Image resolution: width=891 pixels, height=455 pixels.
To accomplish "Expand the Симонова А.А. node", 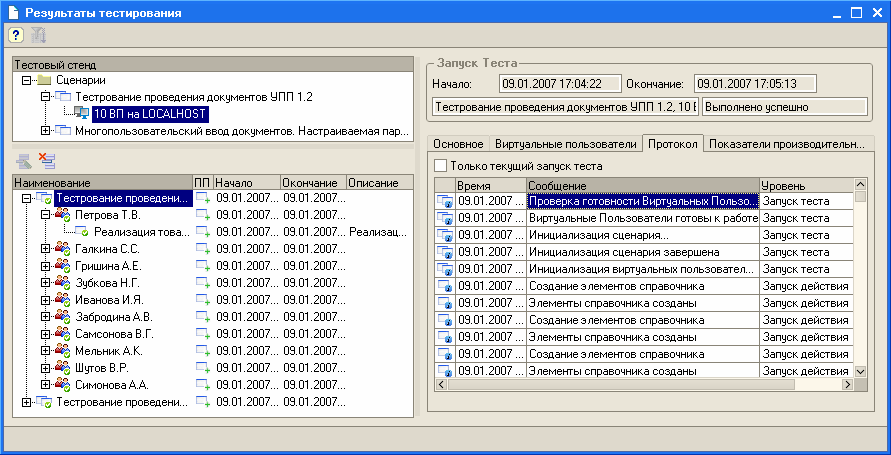I will pyautogui.click(x=45, y=385).
